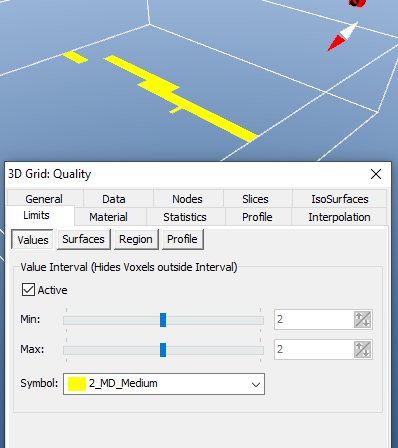This screenshot has height=448, width=398.
Task: Open the IsoSurfaces tab
Action: (x=340, y=199)
